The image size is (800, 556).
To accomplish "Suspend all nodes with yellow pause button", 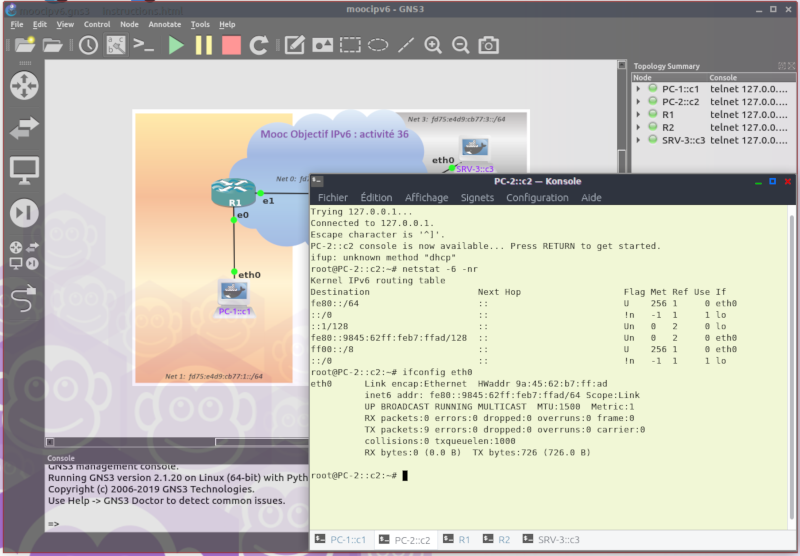I will pyautogui.click(x=204, y=45).
